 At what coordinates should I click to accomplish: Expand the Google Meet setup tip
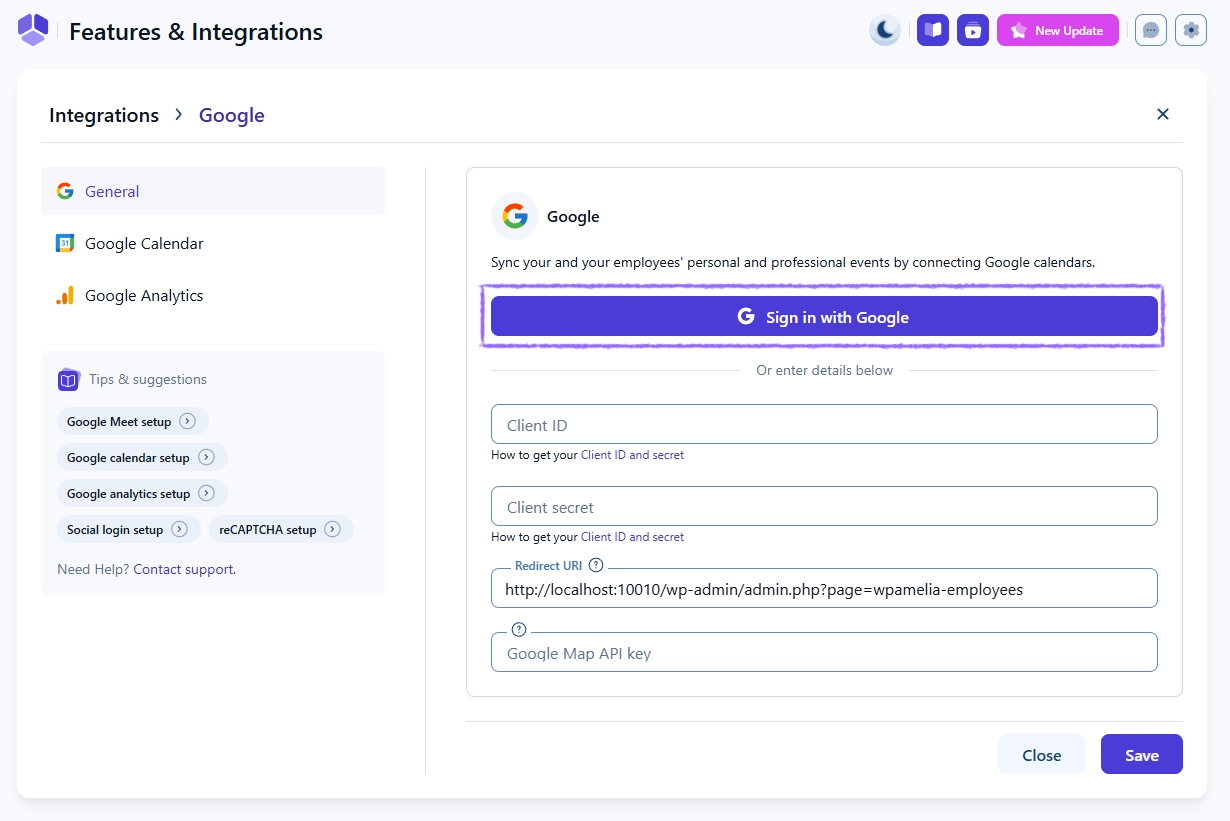click(x=132, y=421)
